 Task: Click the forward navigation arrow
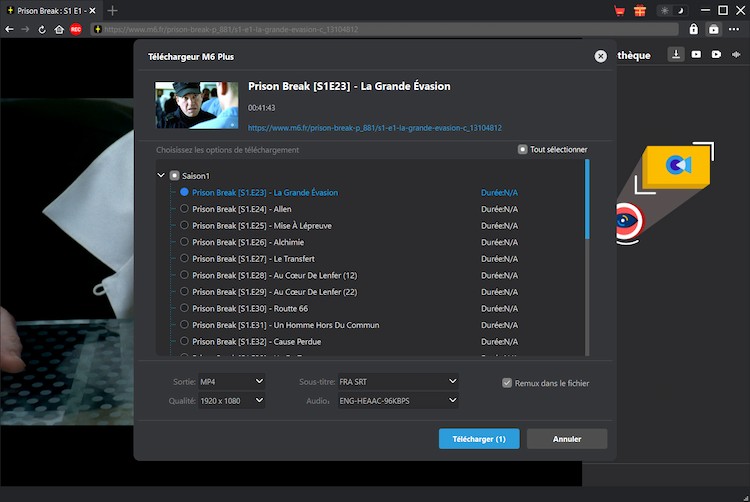click(x=25, y=30)
